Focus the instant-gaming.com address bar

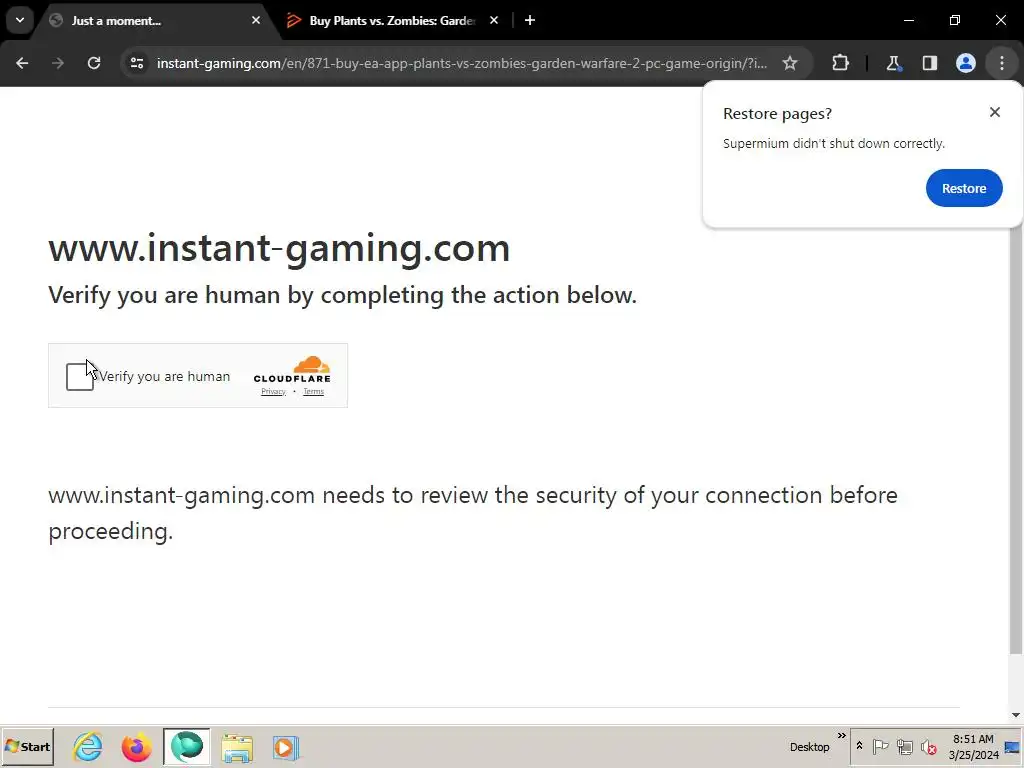pos(461,63)
